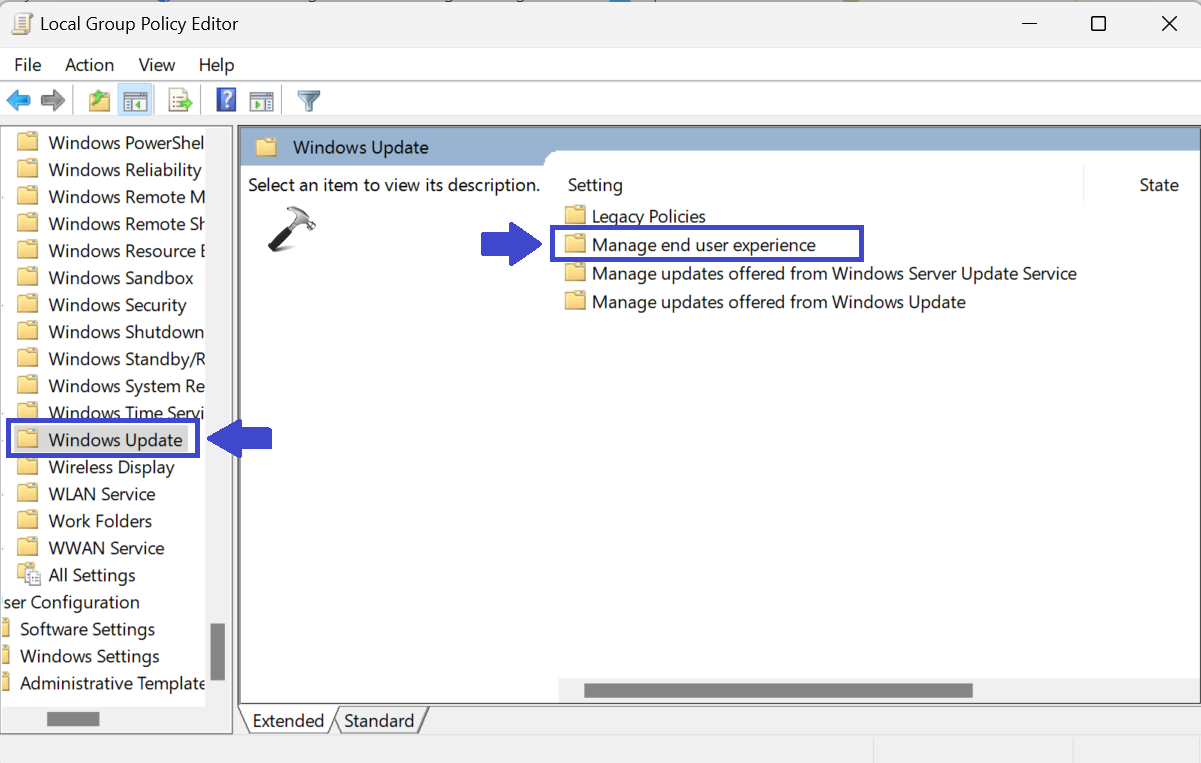
Task: Open Help via the question mark icon
Action: [x=226, y=100]
